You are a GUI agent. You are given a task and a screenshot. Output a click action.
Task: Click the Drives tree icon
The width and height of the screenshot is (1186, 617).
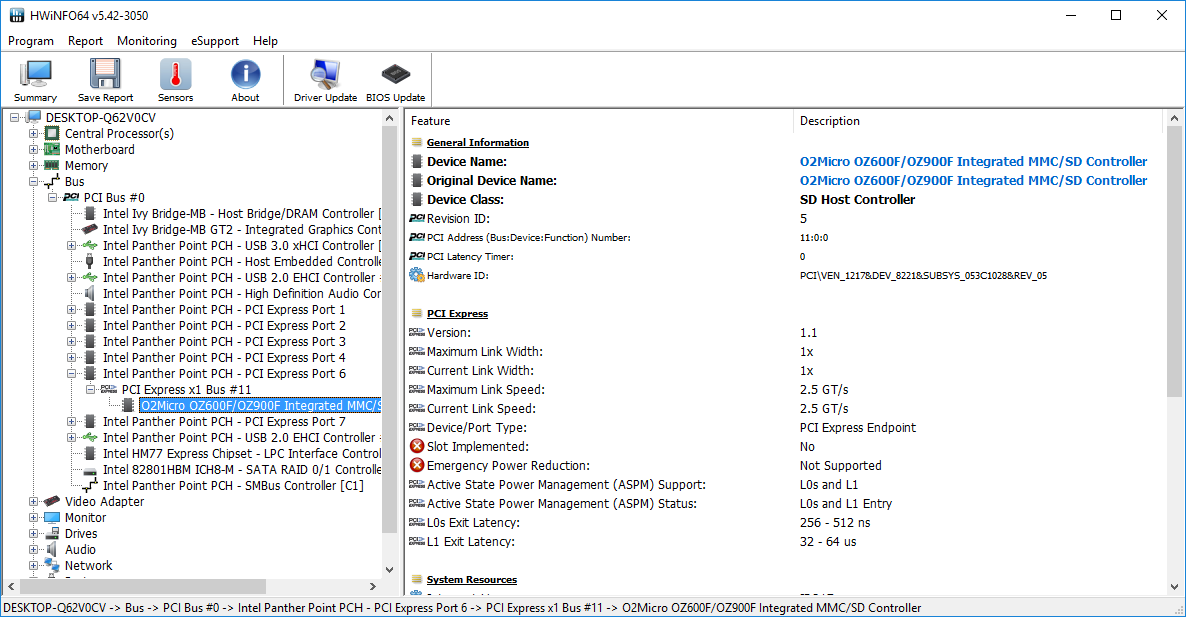tap(51, 533)
